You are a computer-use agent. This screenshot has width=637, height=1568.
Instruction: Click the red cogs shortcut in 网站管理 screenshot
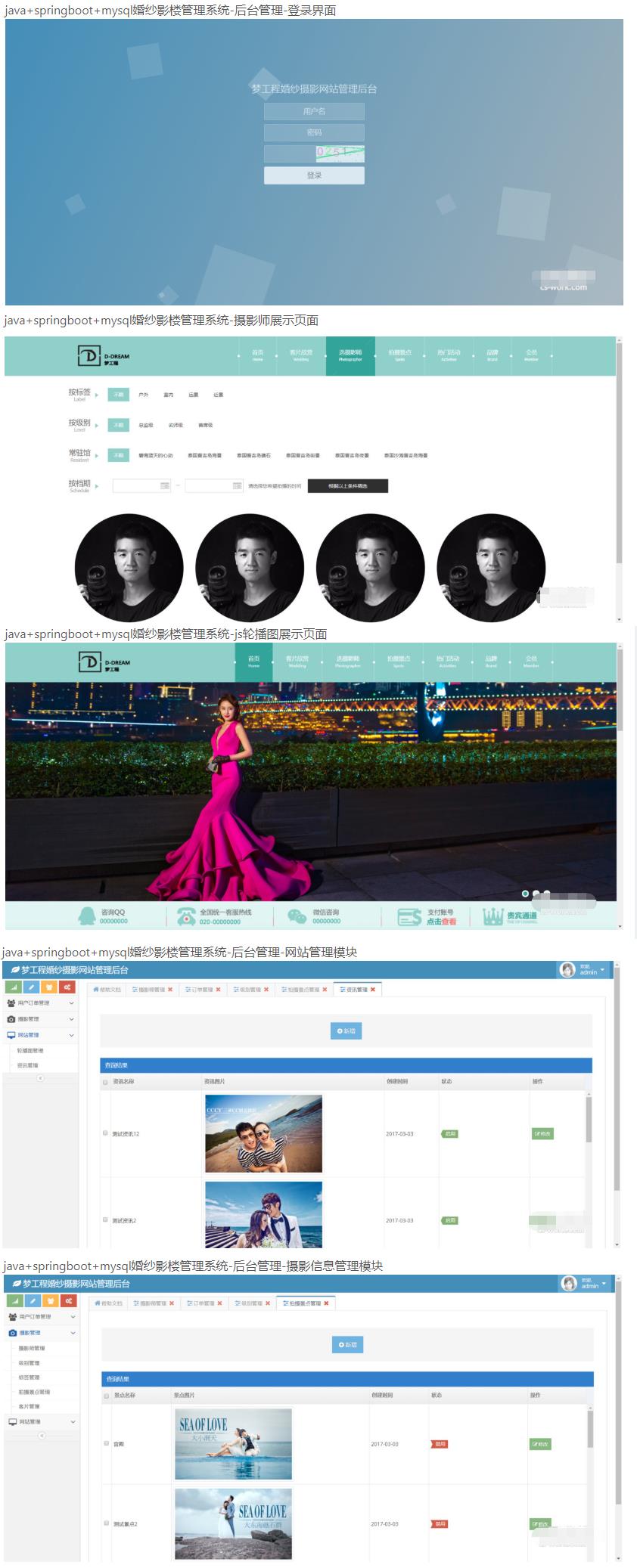(x=67, y=987)
